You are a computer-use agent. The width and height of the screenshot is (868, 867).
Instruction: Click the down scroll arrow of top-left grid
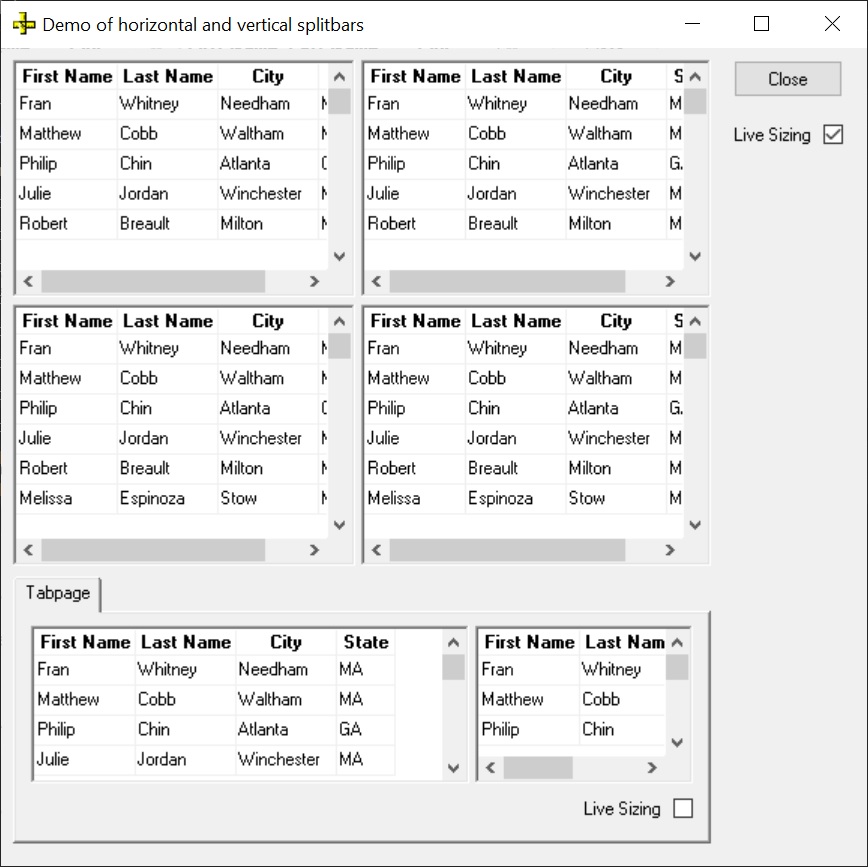339,256
